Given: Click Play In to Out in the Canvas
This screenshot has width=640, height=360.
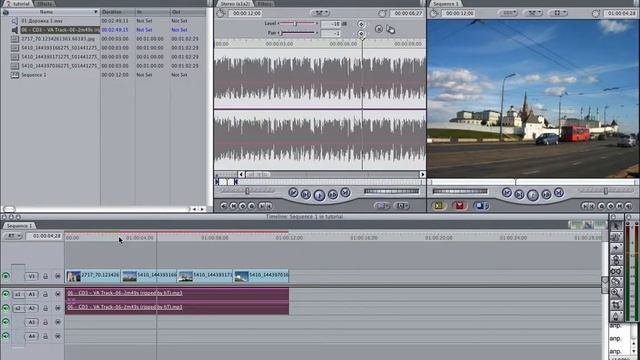Looking at the screenshot, I should (x=519, y=195).
